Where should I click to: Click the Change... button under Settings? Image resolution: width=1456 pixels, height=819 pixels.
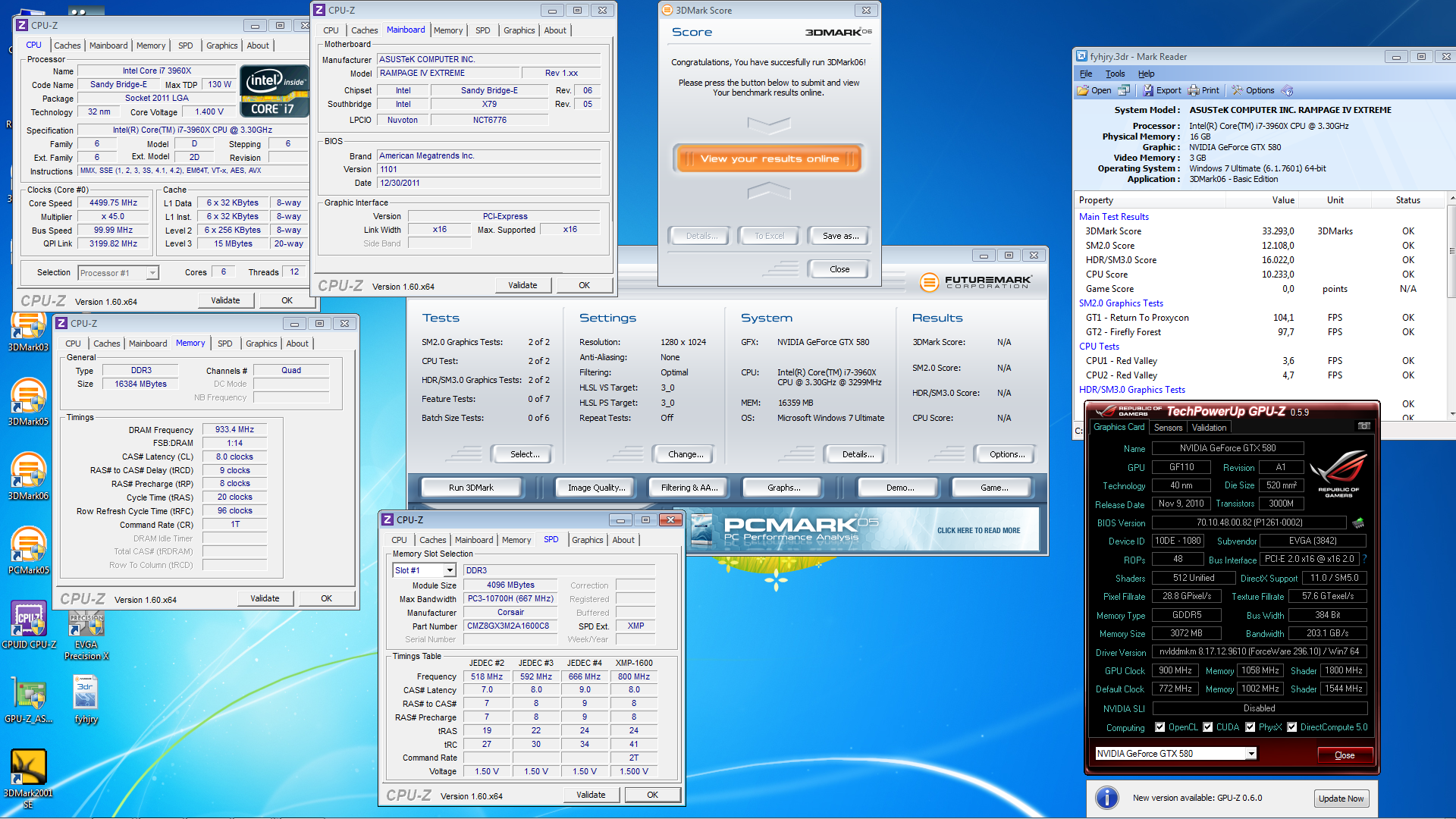(x=686, y=454)
